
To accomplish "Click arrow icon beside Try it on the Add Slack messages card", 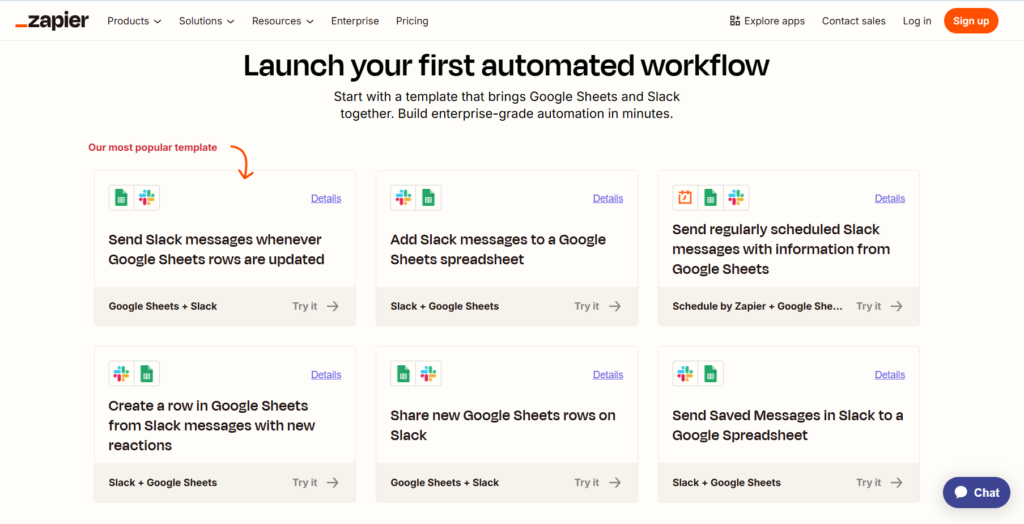I will pyautogui.click(x=615, y=306).
